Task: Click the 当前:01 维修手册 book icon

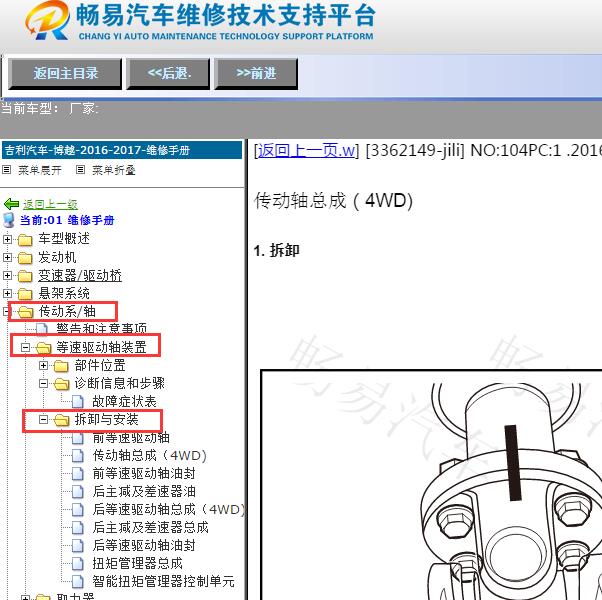Action: 8,220
